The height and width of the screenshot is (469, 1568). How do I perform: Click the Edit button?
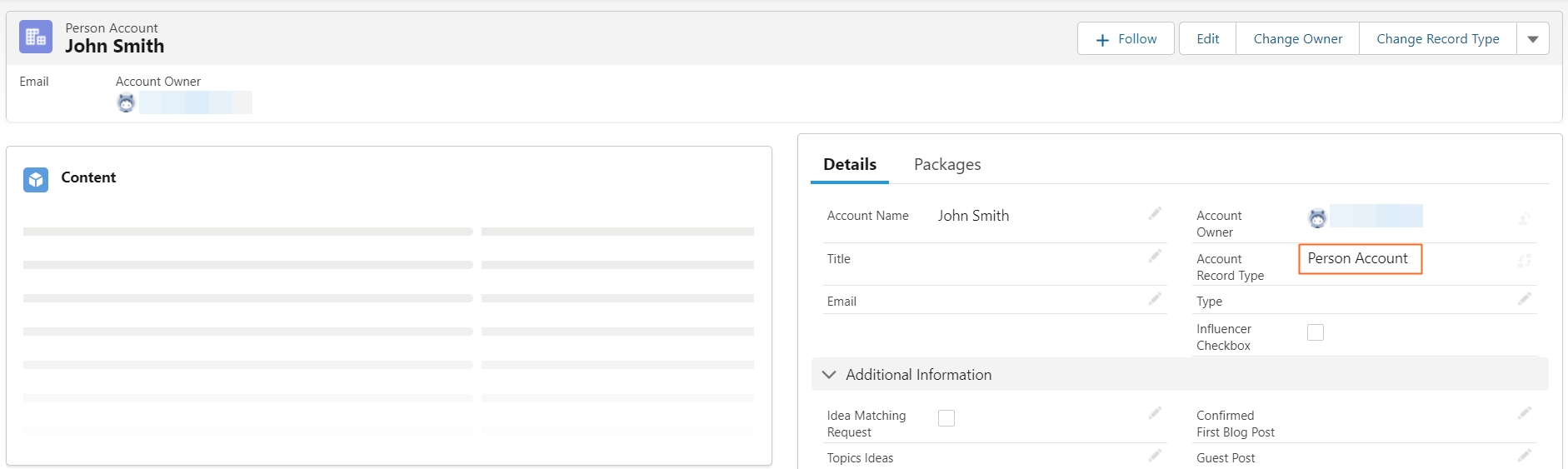[1208, 39]
